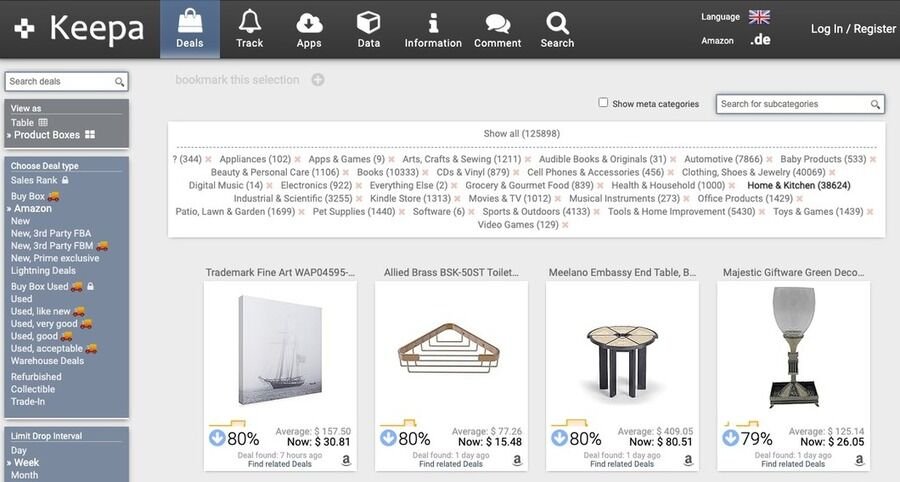900x482 pixels.
Task: Remove Baby Products (533) category
Action: 872,160
